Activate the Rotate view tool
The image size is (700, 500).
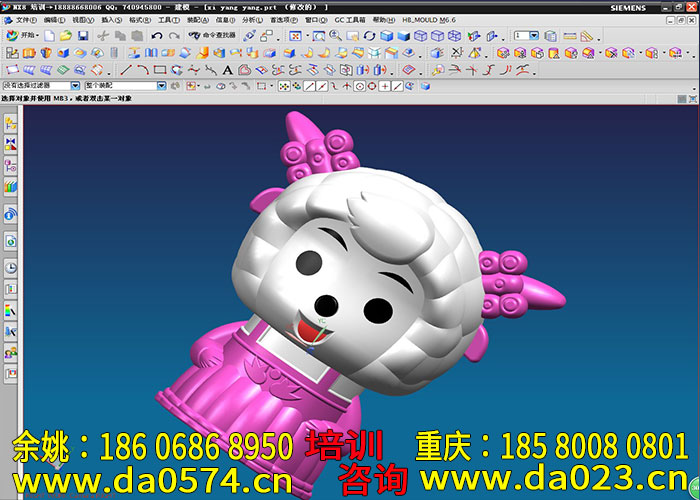pos(369,36)
